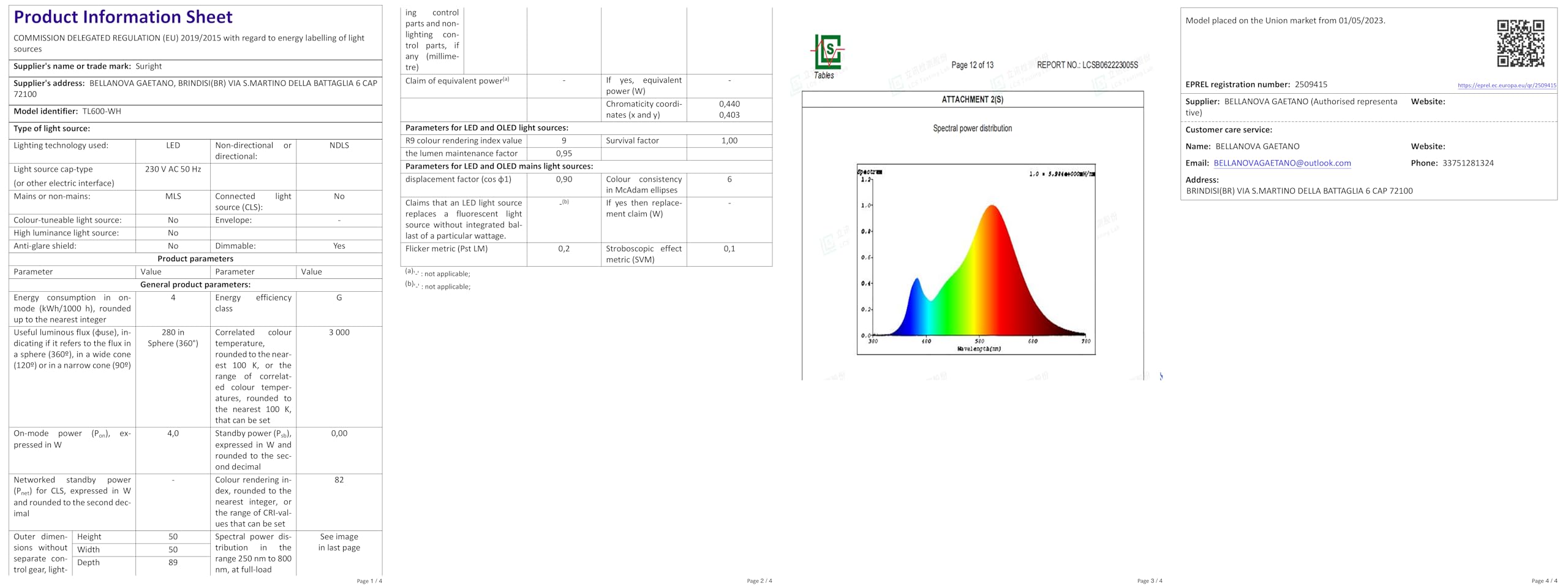Image resolution: width=1568 pixels, height=586 pixels.
Task: Select the Height value "50"
Action: point(173,537)
